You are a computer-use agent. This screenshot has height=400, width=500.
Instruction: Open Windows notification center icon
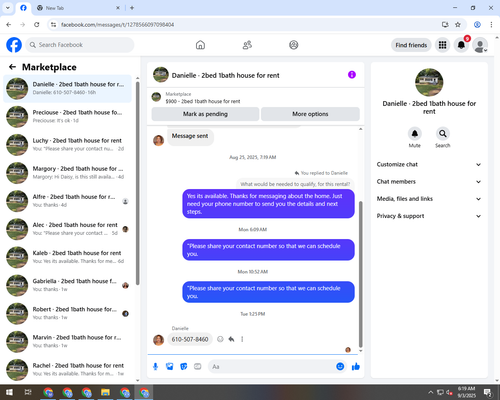click(487, 392)
